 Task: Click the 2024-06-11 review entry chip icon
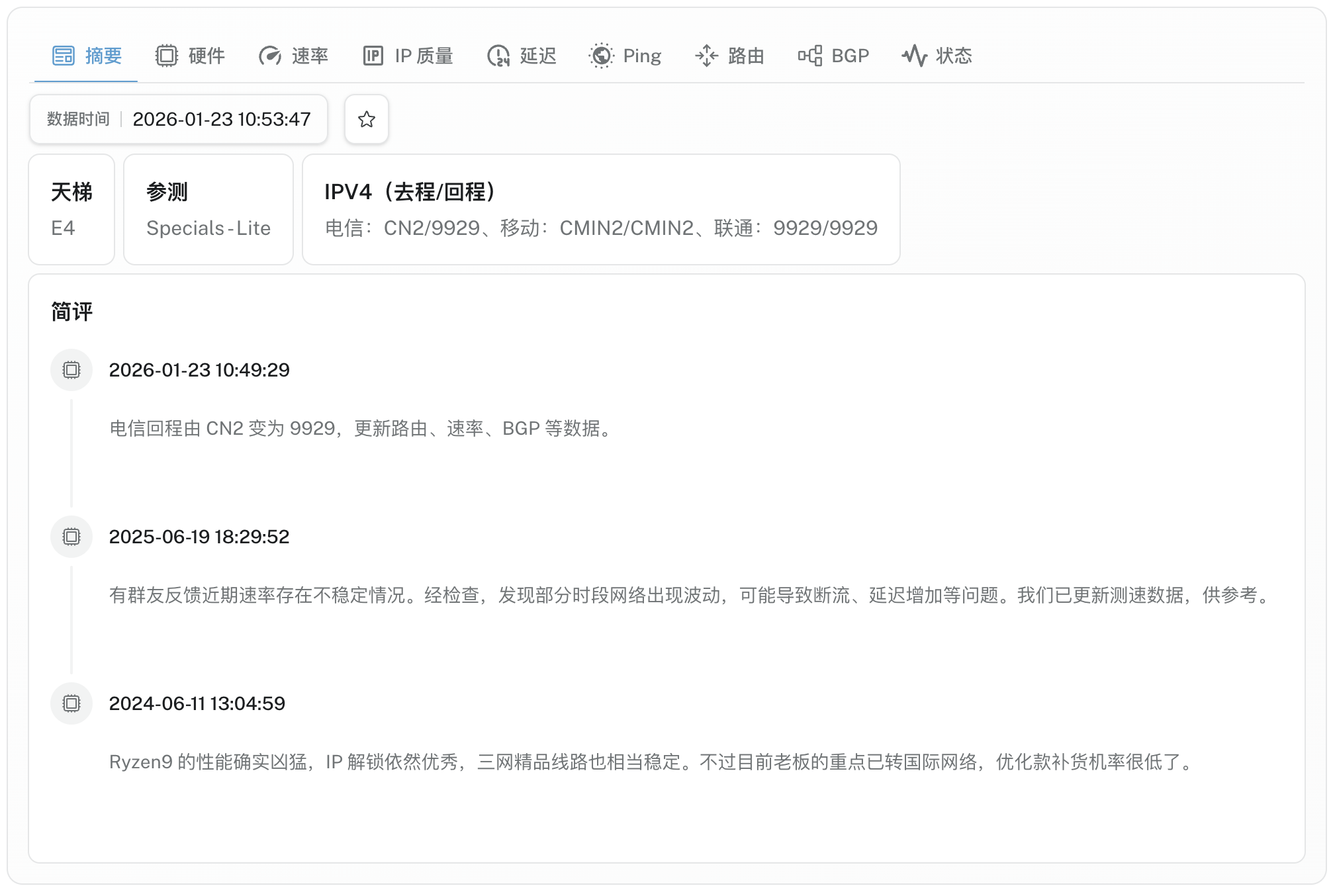[x=71, y=703]
